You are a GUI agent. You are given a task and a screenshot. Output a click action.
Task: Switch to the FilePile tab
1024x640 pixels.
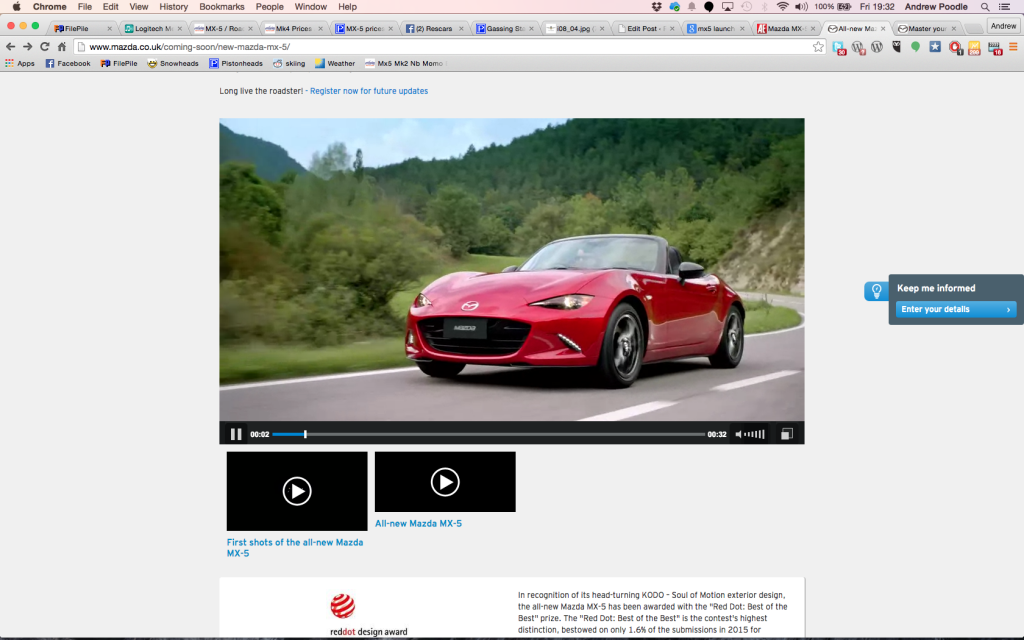pyautogui.click(x=82, y=28)
